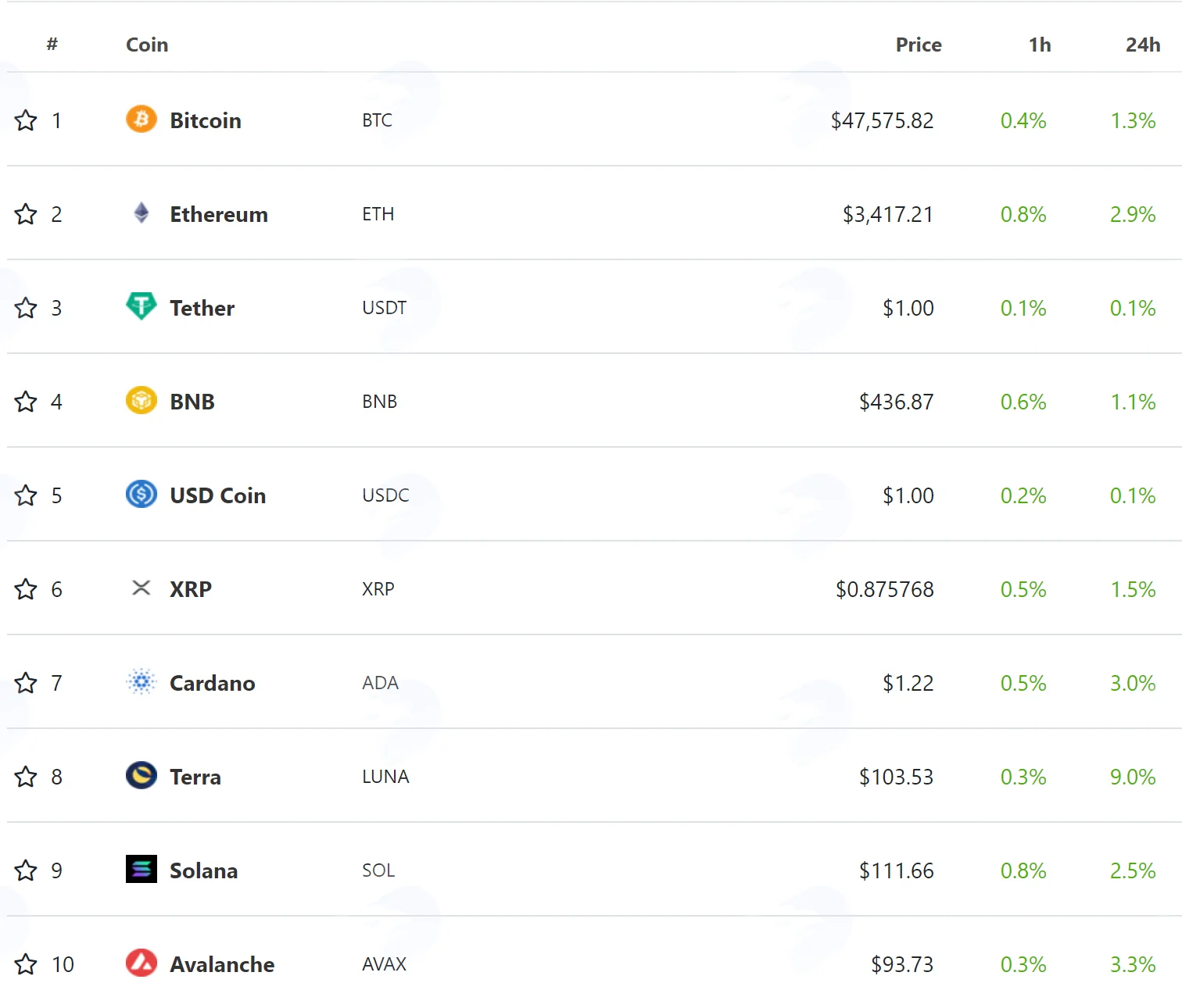Sort by the Coin column header

pos(147,45)
